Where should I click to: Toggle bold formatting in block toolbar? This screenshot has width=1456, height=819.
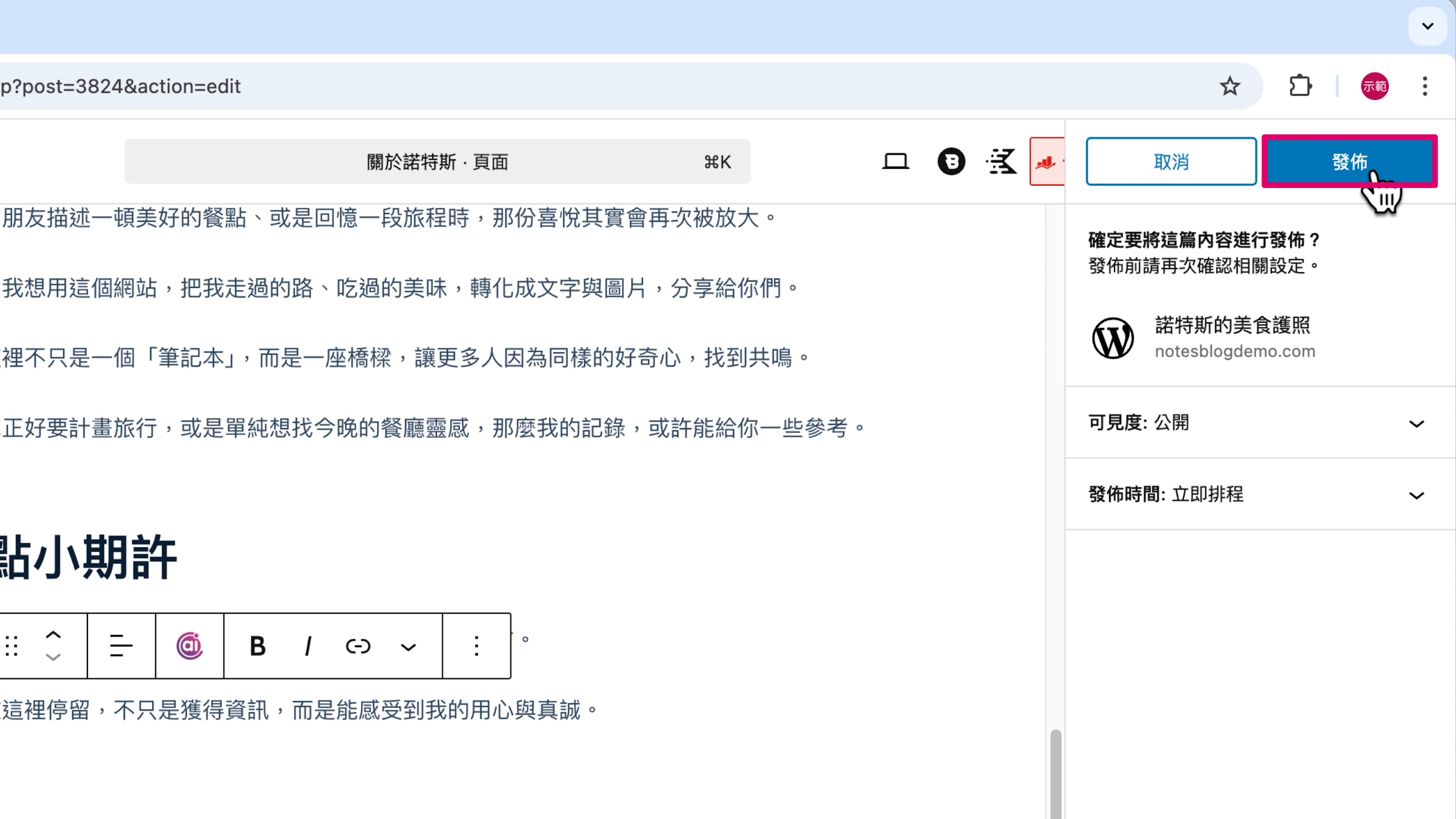pos(258,645)
